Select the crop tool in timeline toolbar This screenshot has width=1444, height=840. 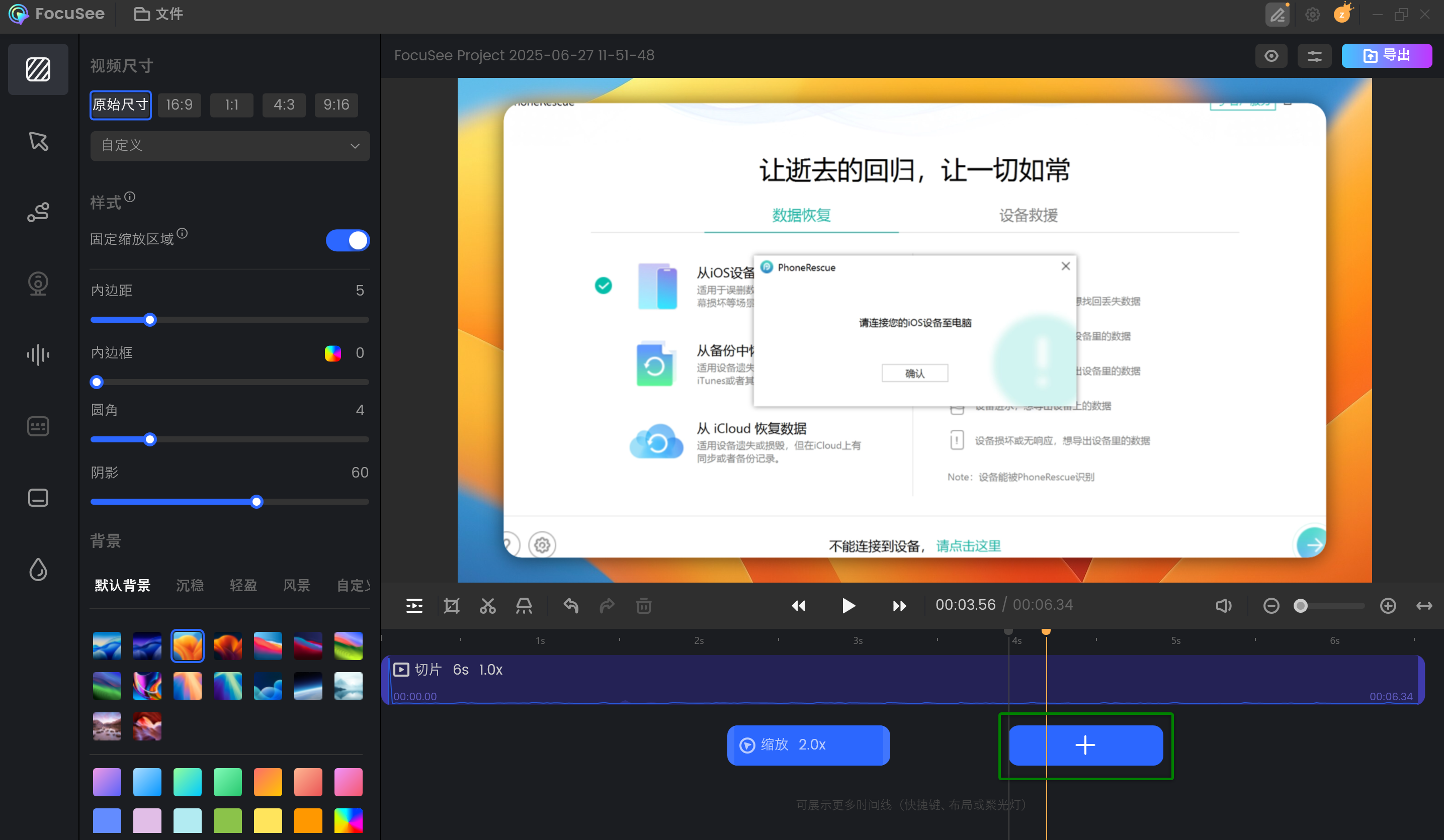[x=452, y=605]
